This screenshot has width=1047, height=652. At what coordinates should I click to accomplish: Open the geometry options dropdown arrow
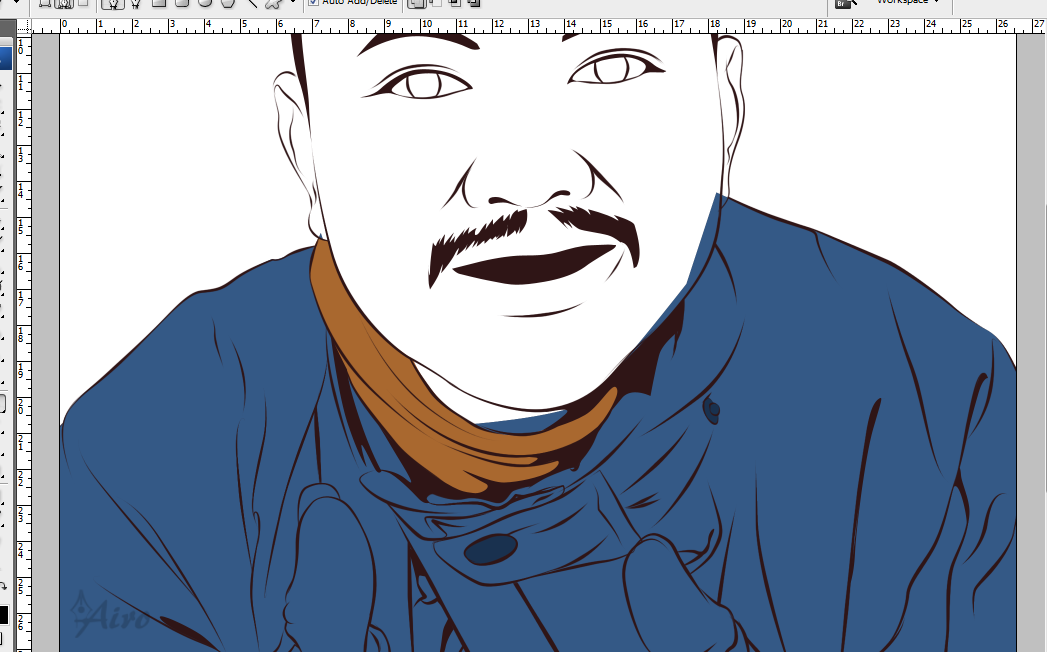coord(292,3)
